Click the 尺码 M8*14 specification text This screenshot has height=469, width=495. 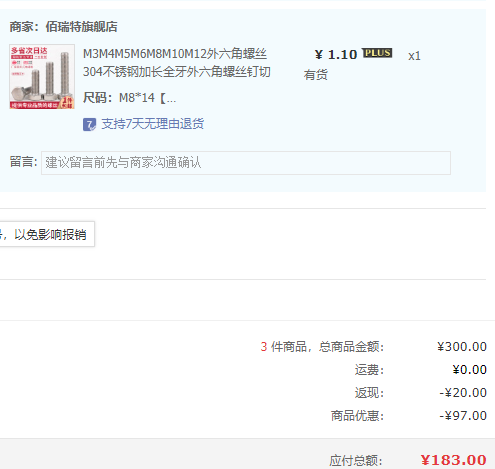point(129,98)
